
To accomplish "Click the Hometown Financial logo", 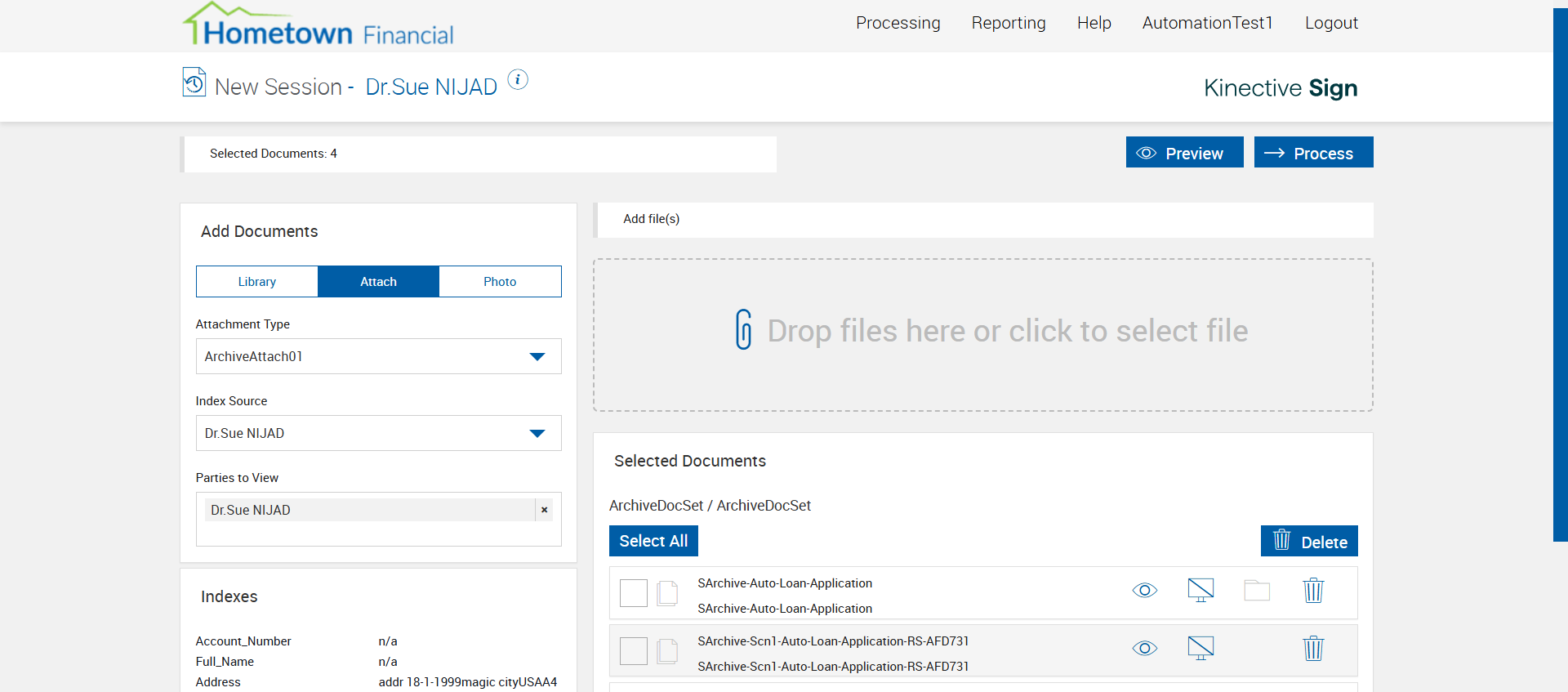I will [x=318, y=25].
